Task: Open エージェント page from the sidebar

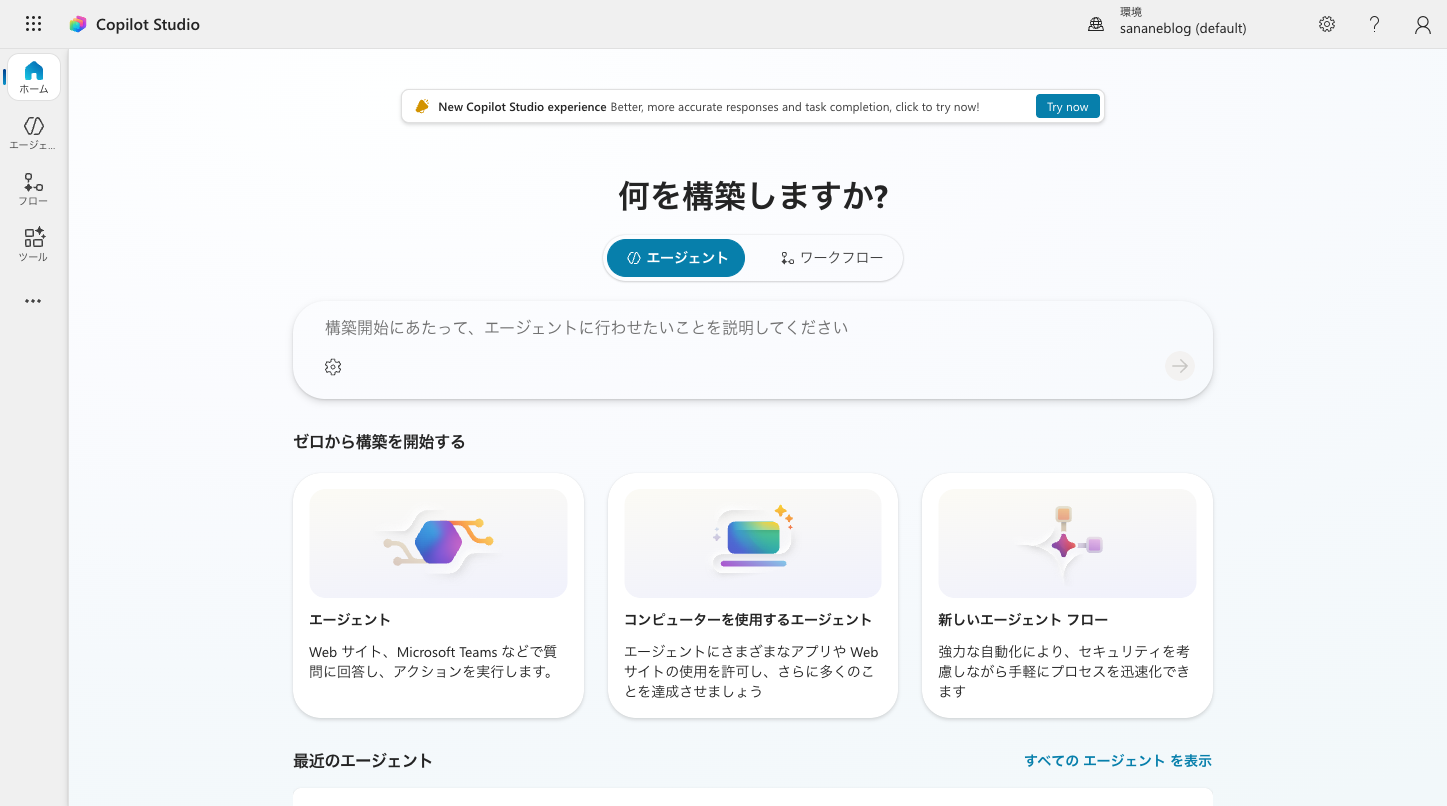Action: click(34, 133)
